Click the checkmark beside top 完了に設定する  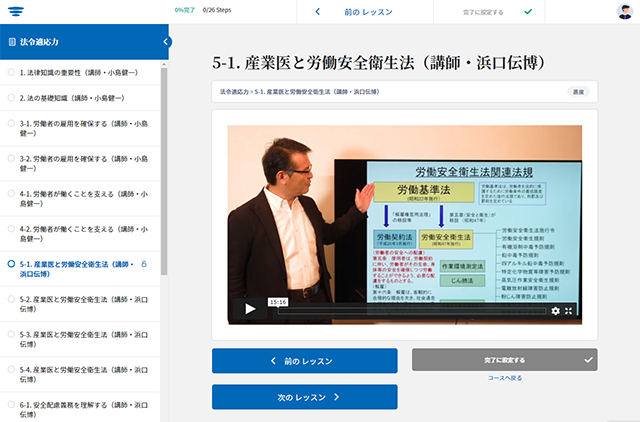pyautogui.click(x=528, y=12)
